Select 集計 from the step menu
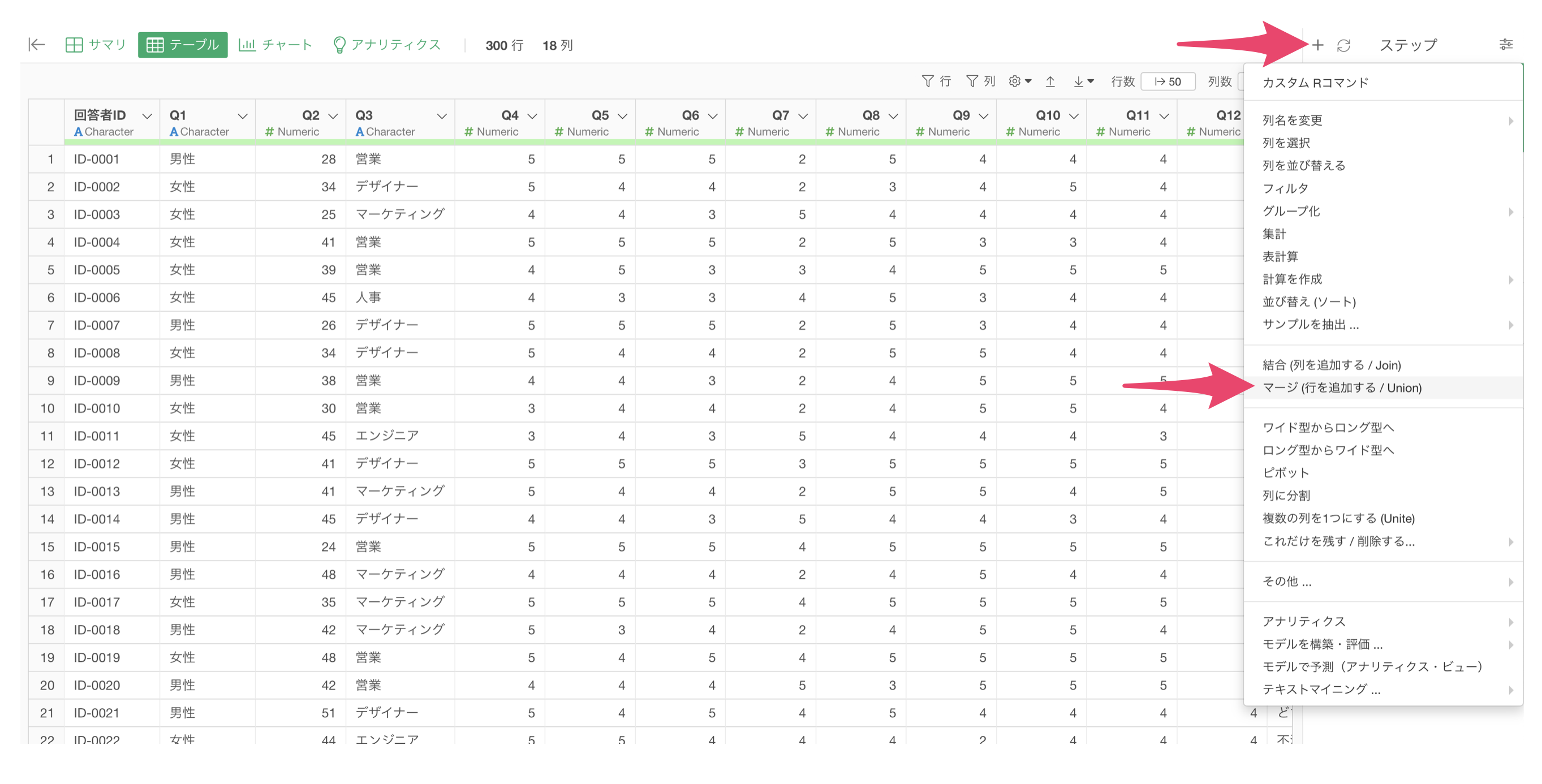Image resolution: width=1542 pixels, height=784 pixels. (1383, 234)
